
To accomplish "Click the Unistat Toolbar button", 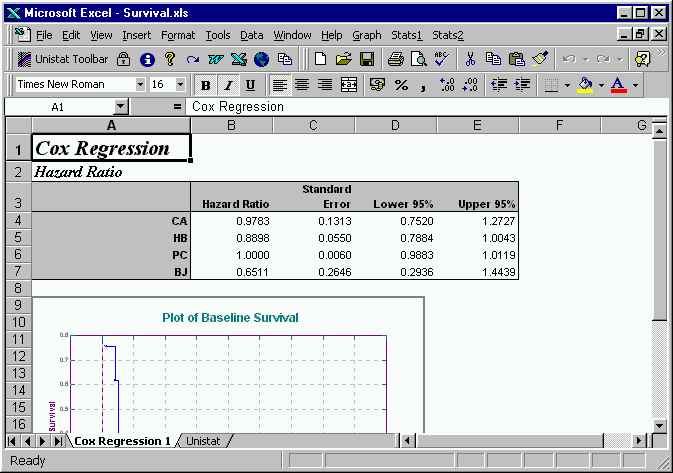I will click(65, 59).
